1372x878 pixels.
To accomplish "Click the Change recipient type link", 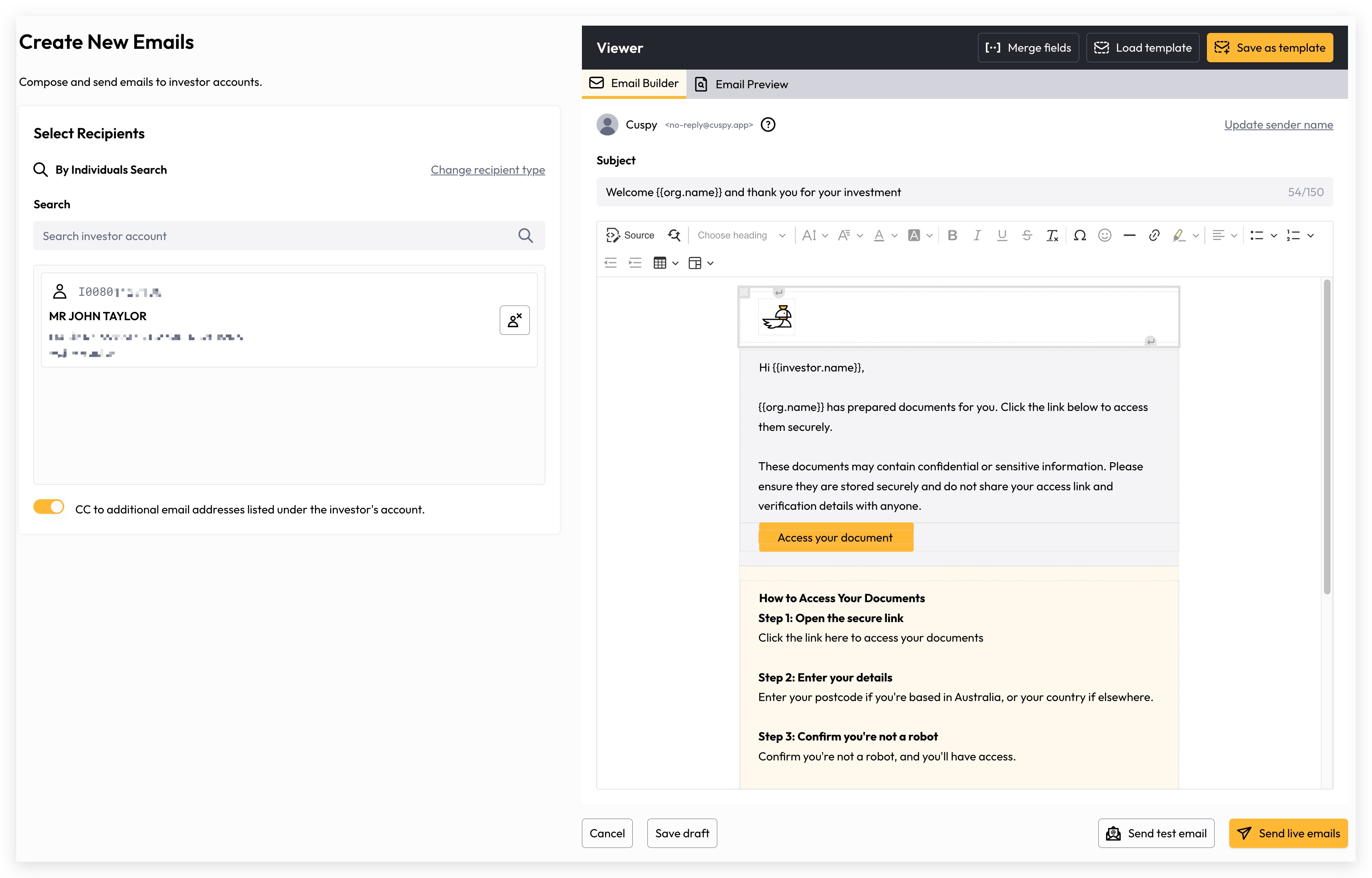I will (488, 169).
